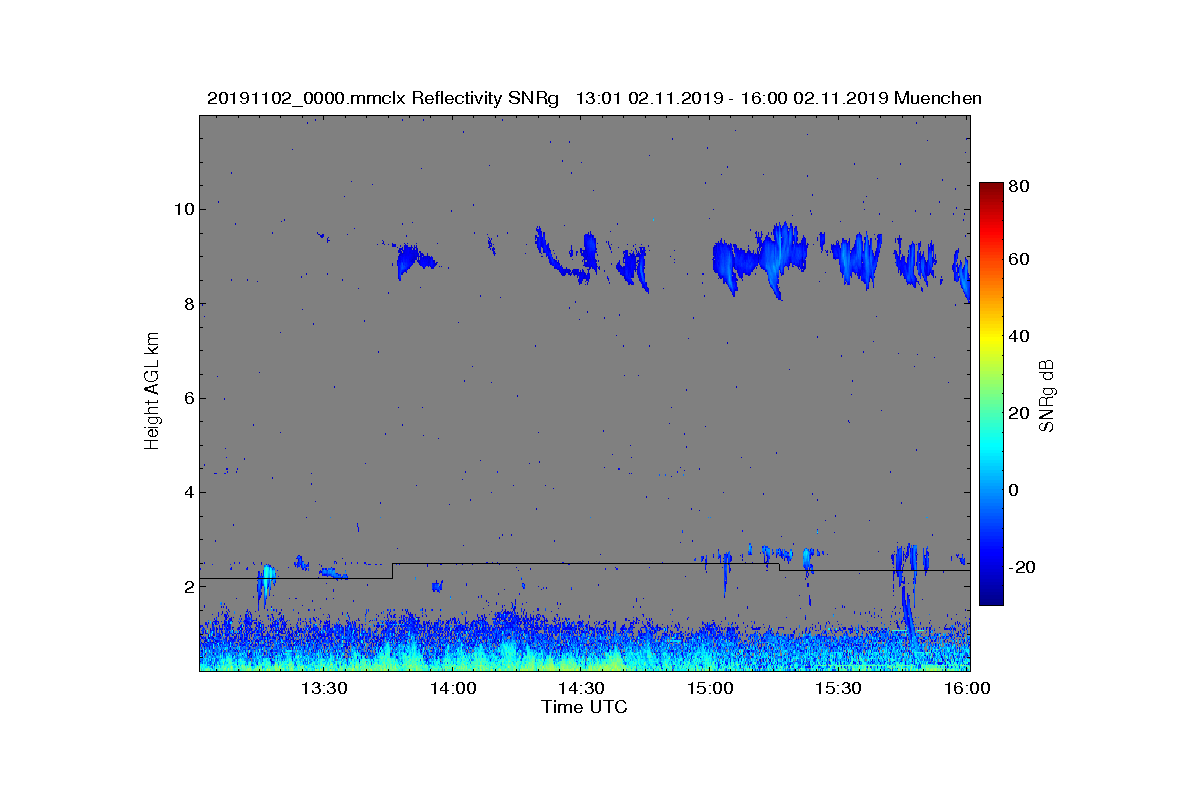Click the plot title text starting 20191102_0000.mmclx
Image resolution: width=1200 pixels, height=800 pixels.
[594, 98]
